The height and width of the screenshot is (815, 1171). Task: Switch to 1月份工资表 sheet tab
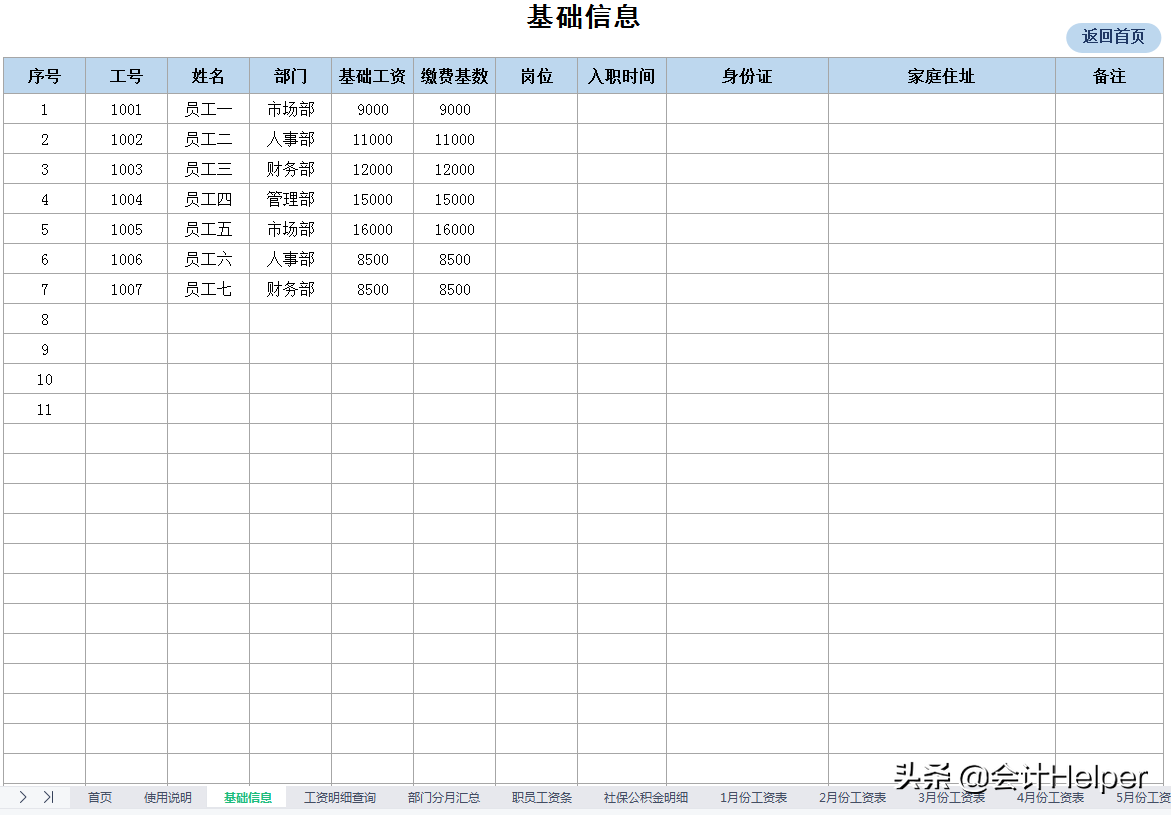pyautogui.click(x=754, y=797)
